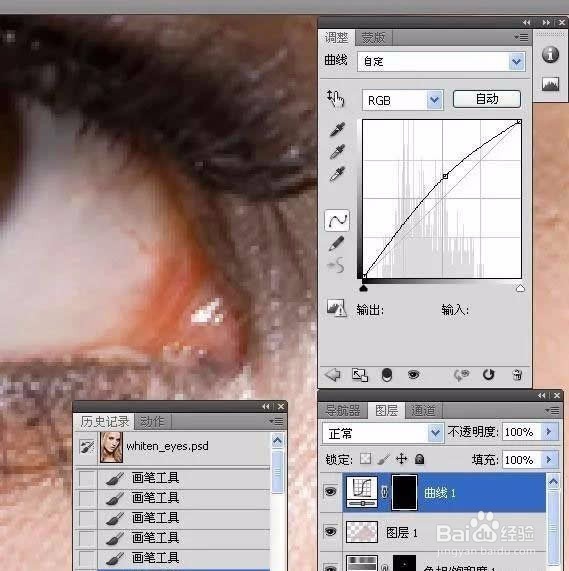Viewport: 569px width, 571px height.
Task: Select the 曲线 1 curves adjustment thumbnail
Action: (362, 491)
